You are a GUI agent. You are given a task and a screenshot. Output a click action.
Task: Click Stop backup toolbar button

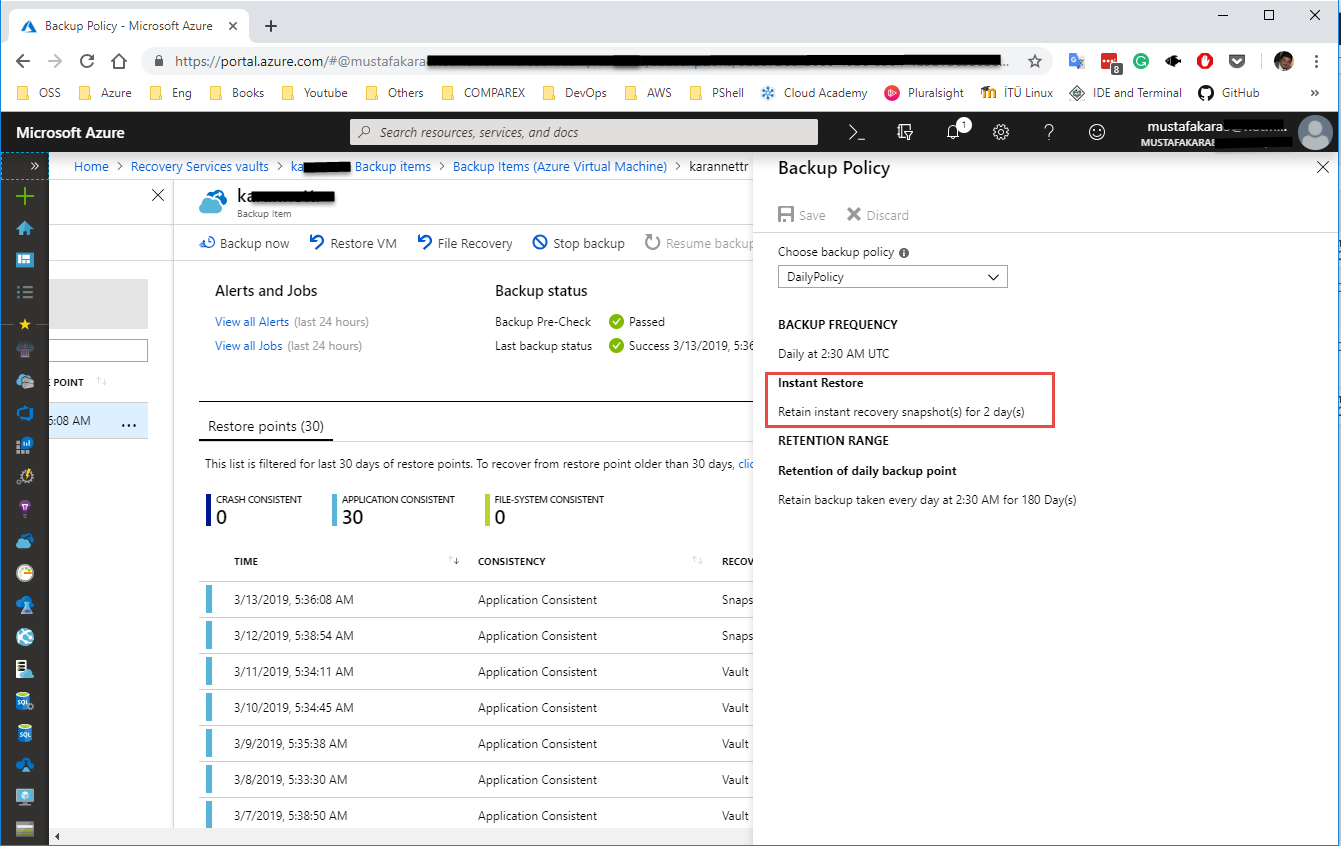point(578,243)
